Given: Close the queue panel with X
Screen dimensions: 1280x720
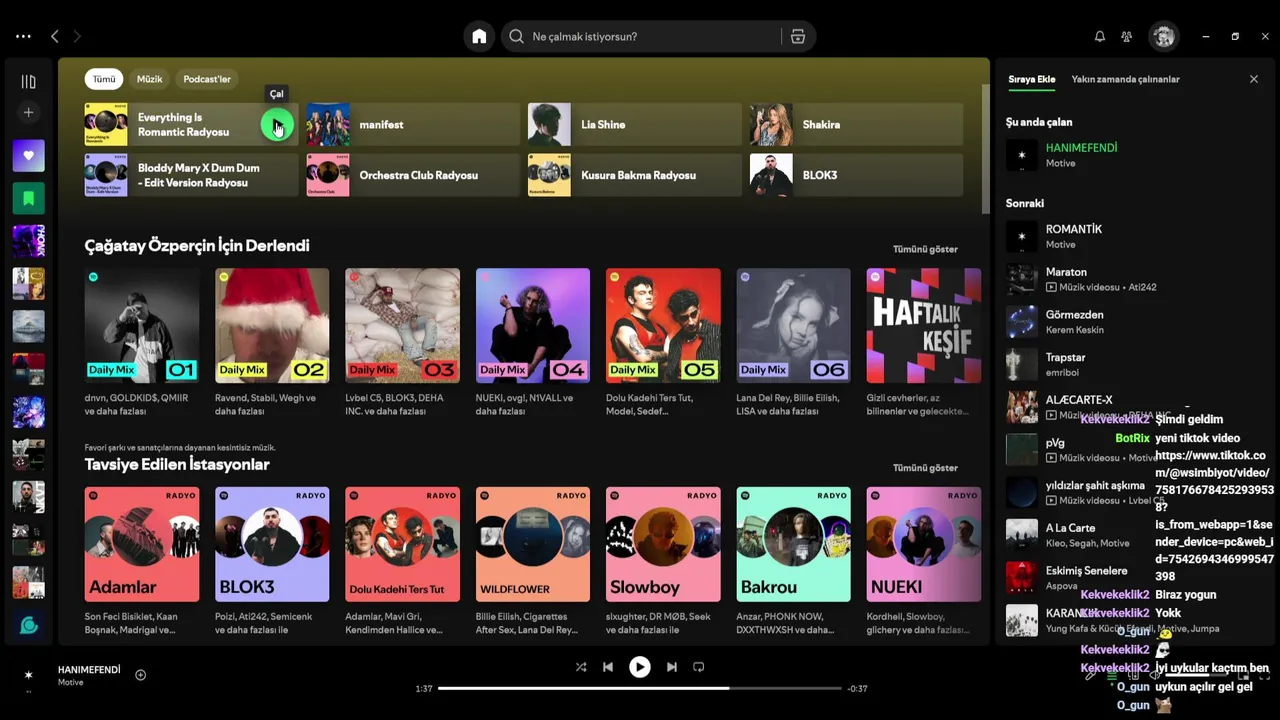Looking at the screenshot, I should (1254, 79).
